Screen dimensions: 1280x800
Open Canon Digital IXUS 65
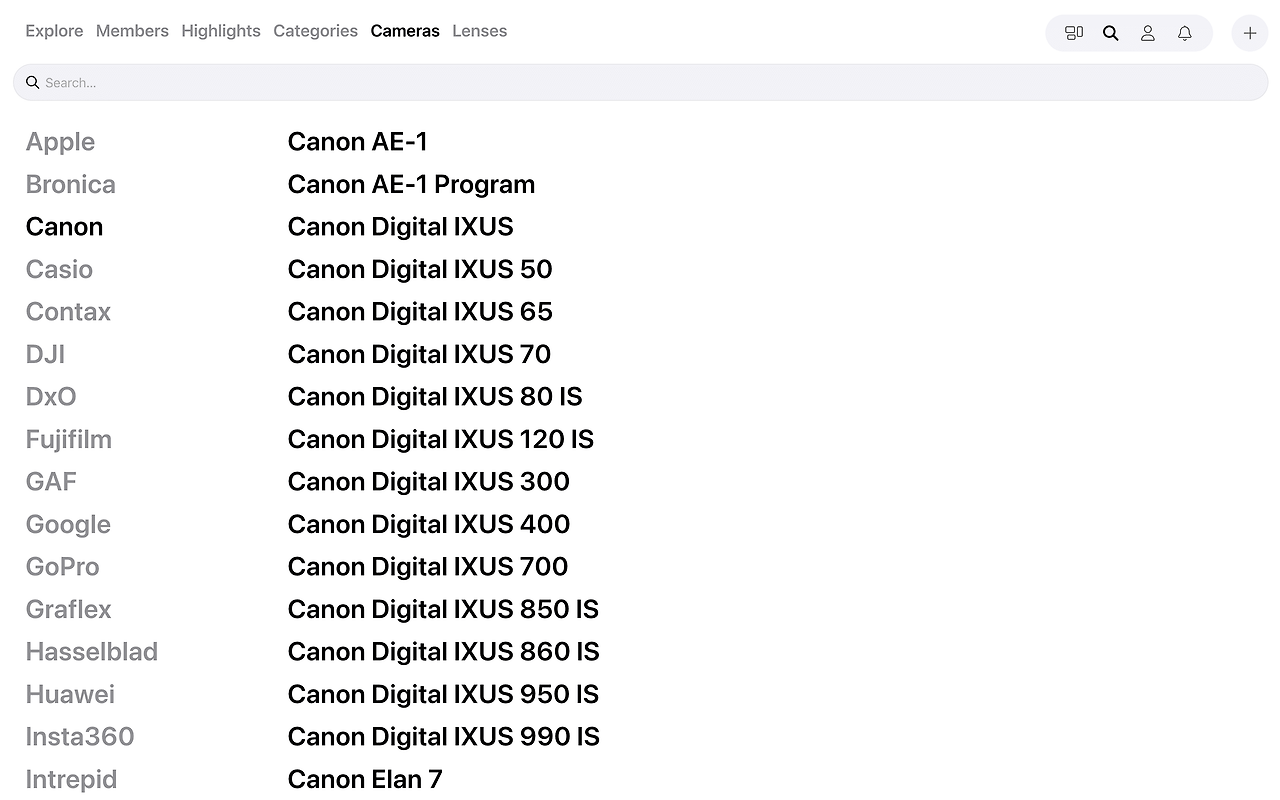point(420,312)
